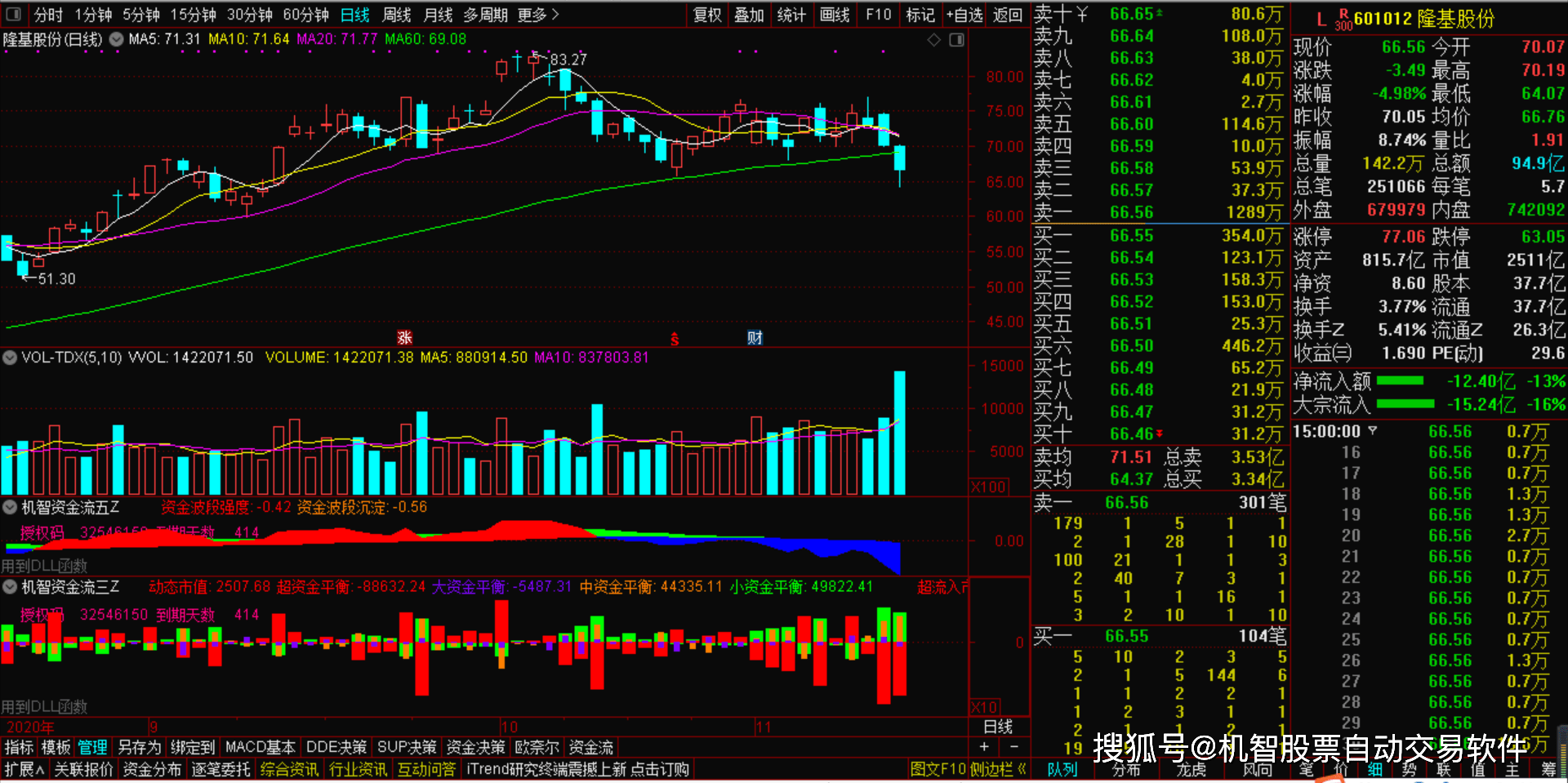
Task: Click the iTrend研究终端 subscription link
Action: click(577, 769)
